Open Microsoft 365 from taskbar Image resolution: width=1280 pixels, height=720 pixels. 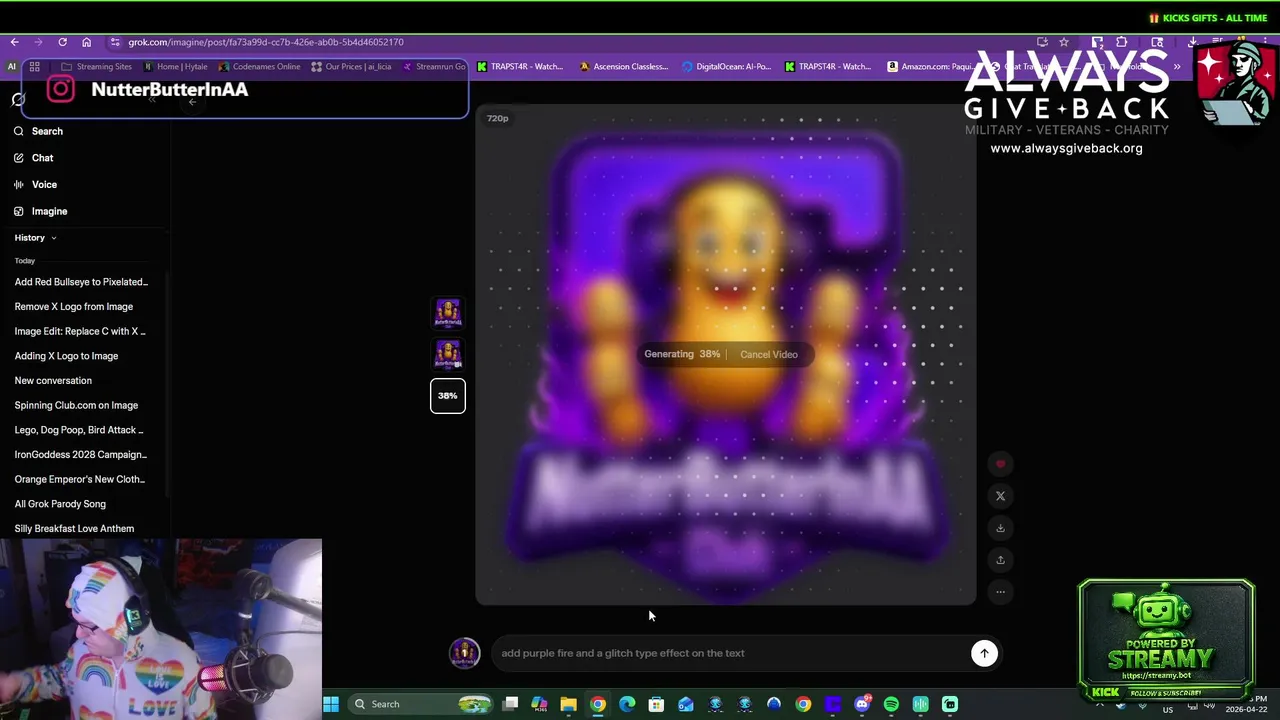539,704
